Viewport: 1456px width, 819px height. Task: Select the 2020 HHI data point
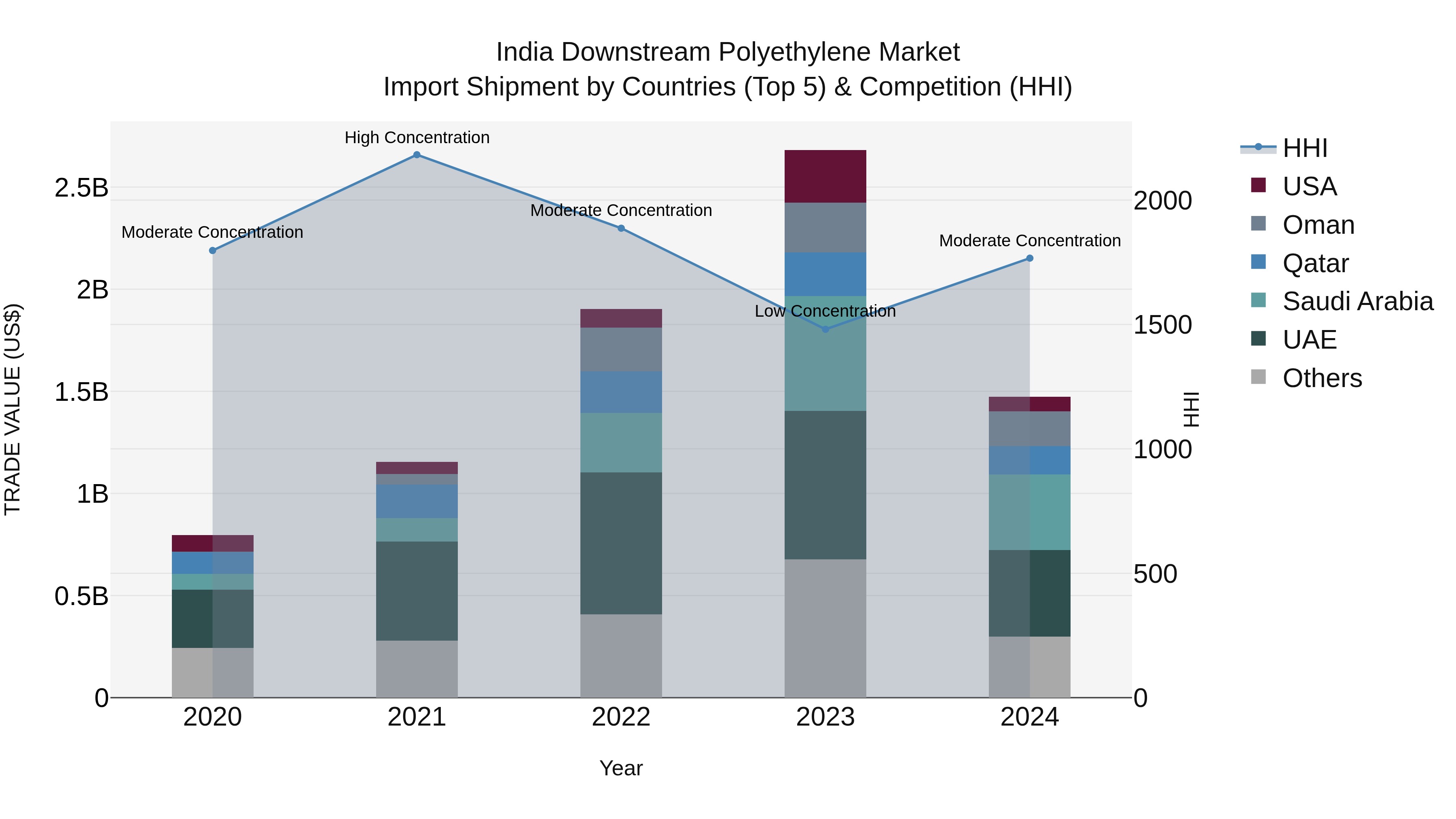pyautogui.click(x=212, y=250)
